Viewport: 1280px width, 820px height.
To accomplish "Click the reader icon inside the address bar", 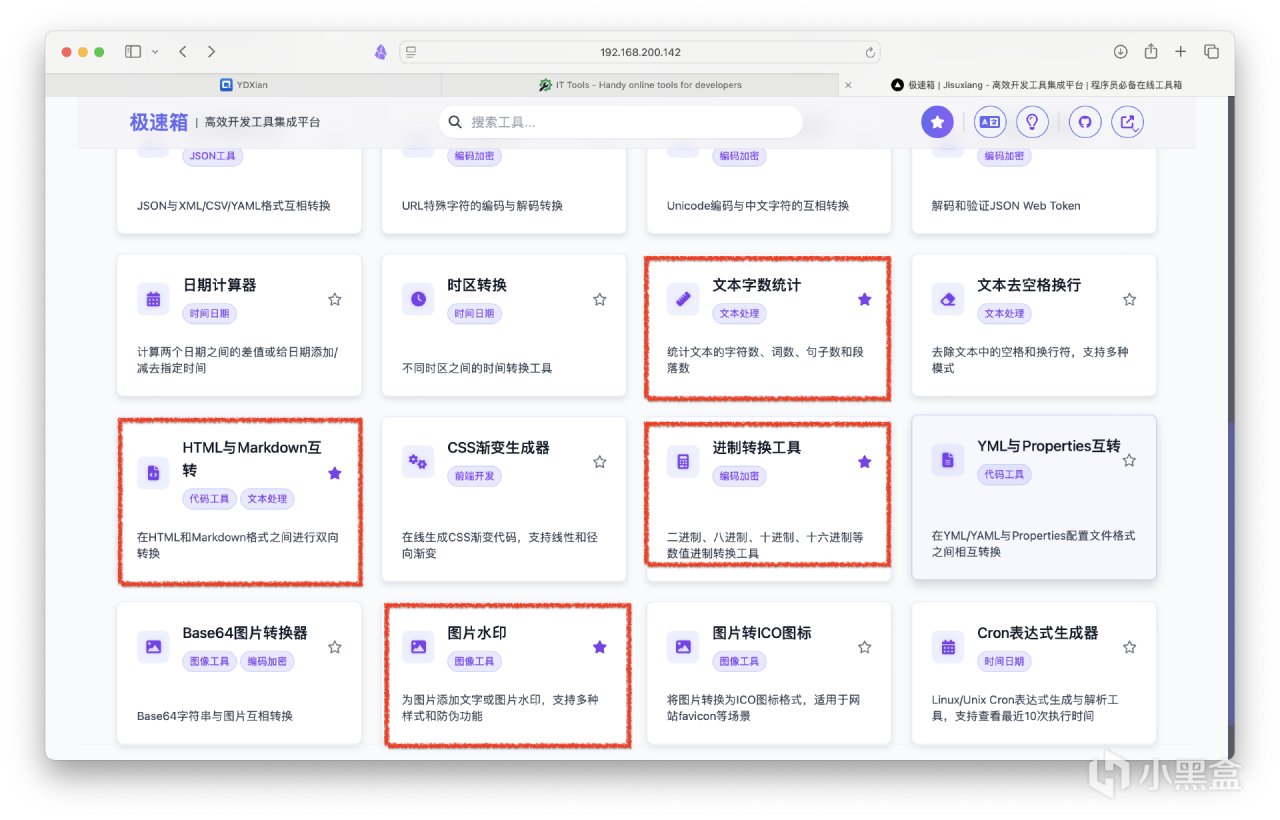I will click(412, 52).
